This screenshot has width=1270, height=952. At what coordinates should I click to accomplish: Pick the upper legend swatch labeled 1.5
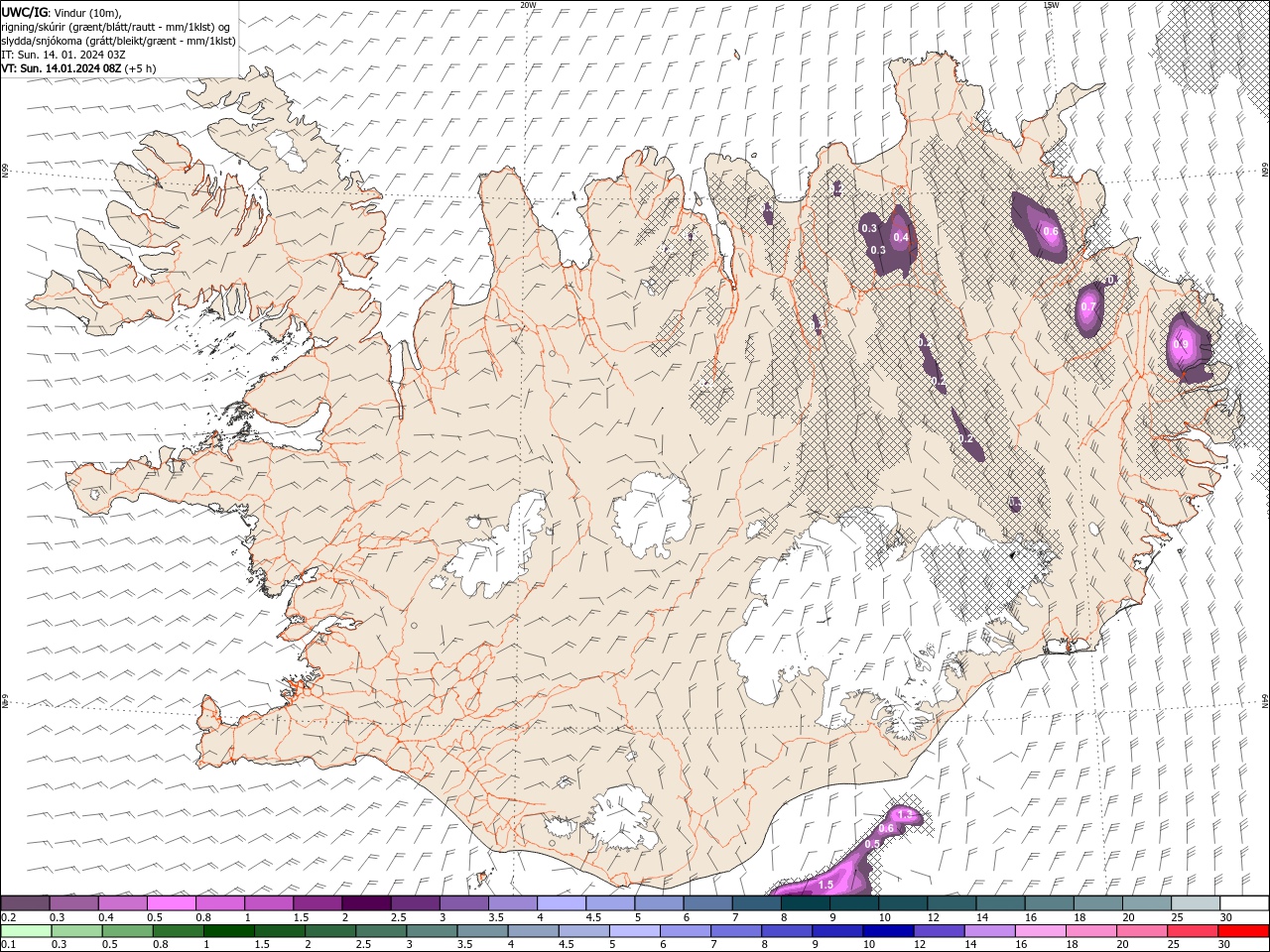click(x=317, y=902)
